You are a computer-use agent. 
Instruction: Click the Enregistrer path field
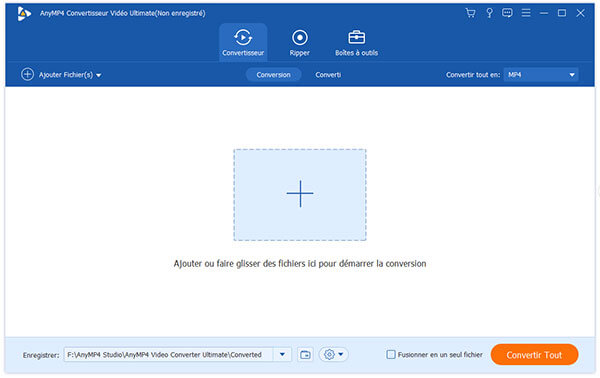(169, 355)
